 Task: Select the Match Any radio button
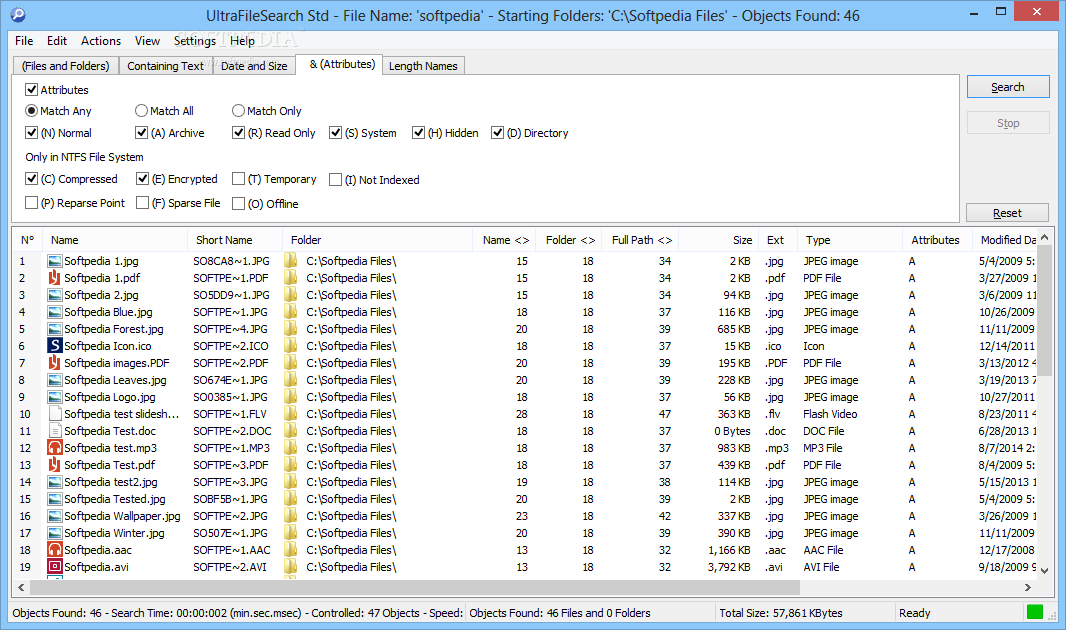(31, 110)
